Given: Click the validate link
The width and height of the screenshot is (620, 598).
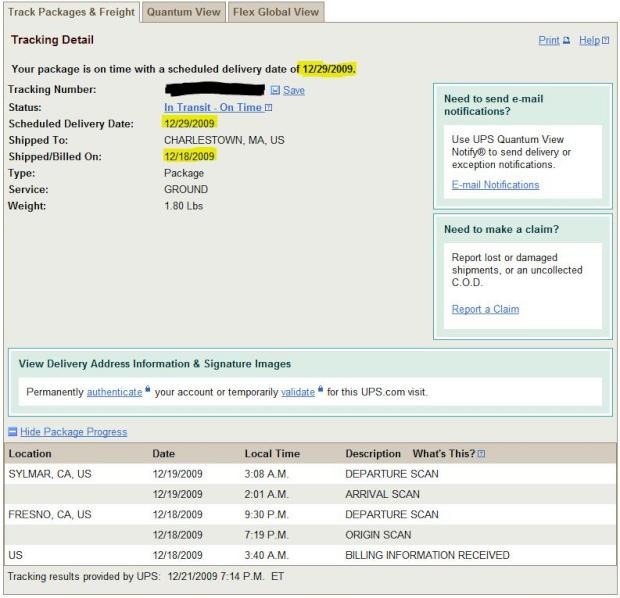Looking at the screenshot, I should pos(297,392).
